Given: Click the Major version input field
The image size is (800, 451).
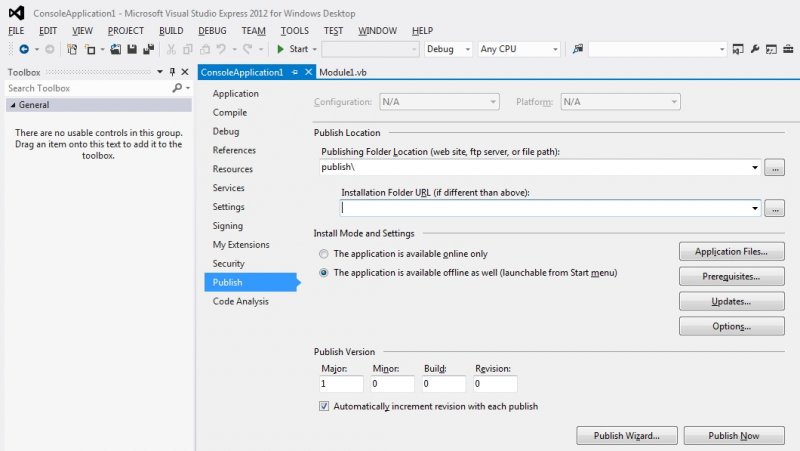Looking at the screenshot, I should [341, 384].
